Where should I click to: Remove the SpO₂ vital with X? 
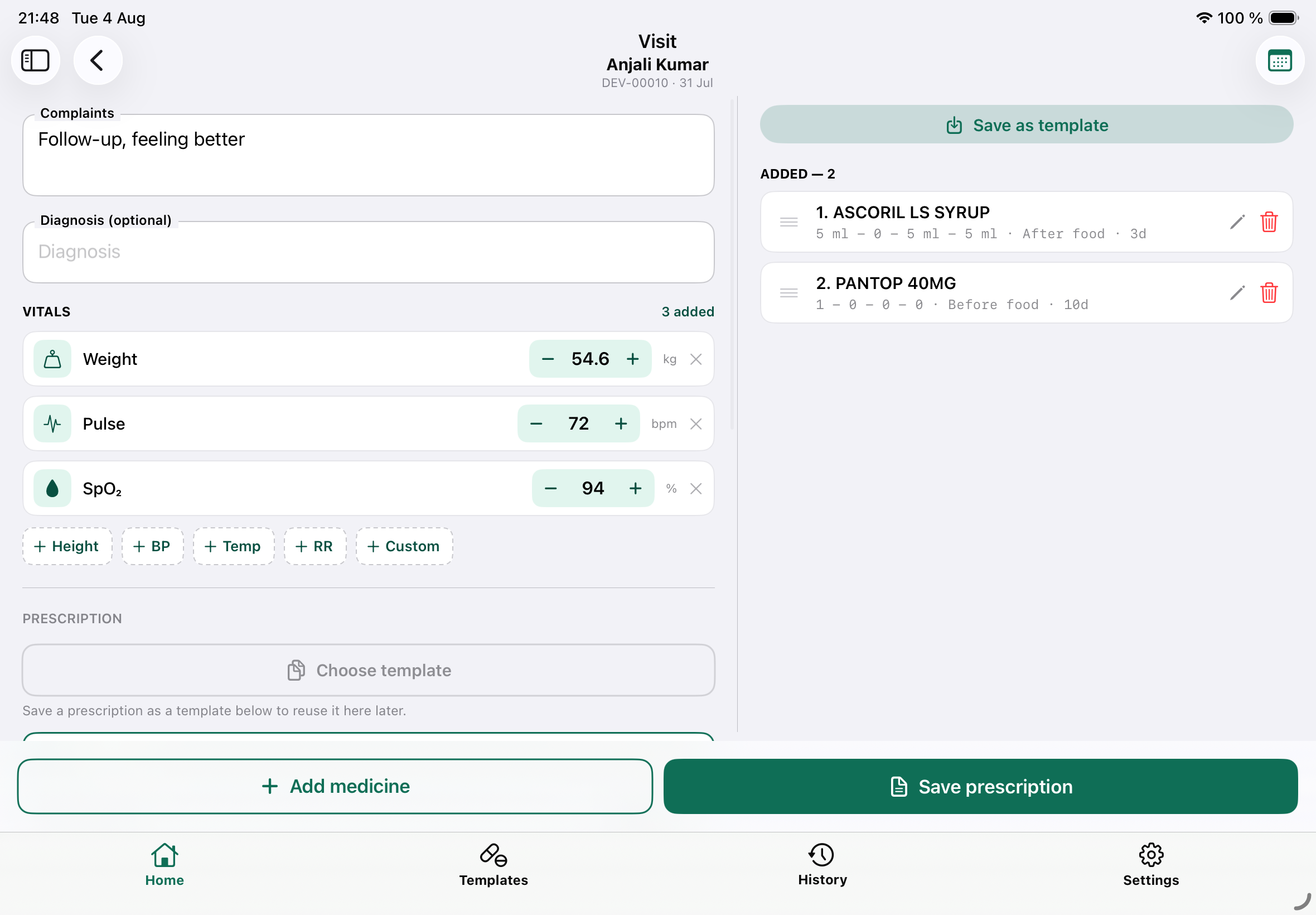(695, 488)
